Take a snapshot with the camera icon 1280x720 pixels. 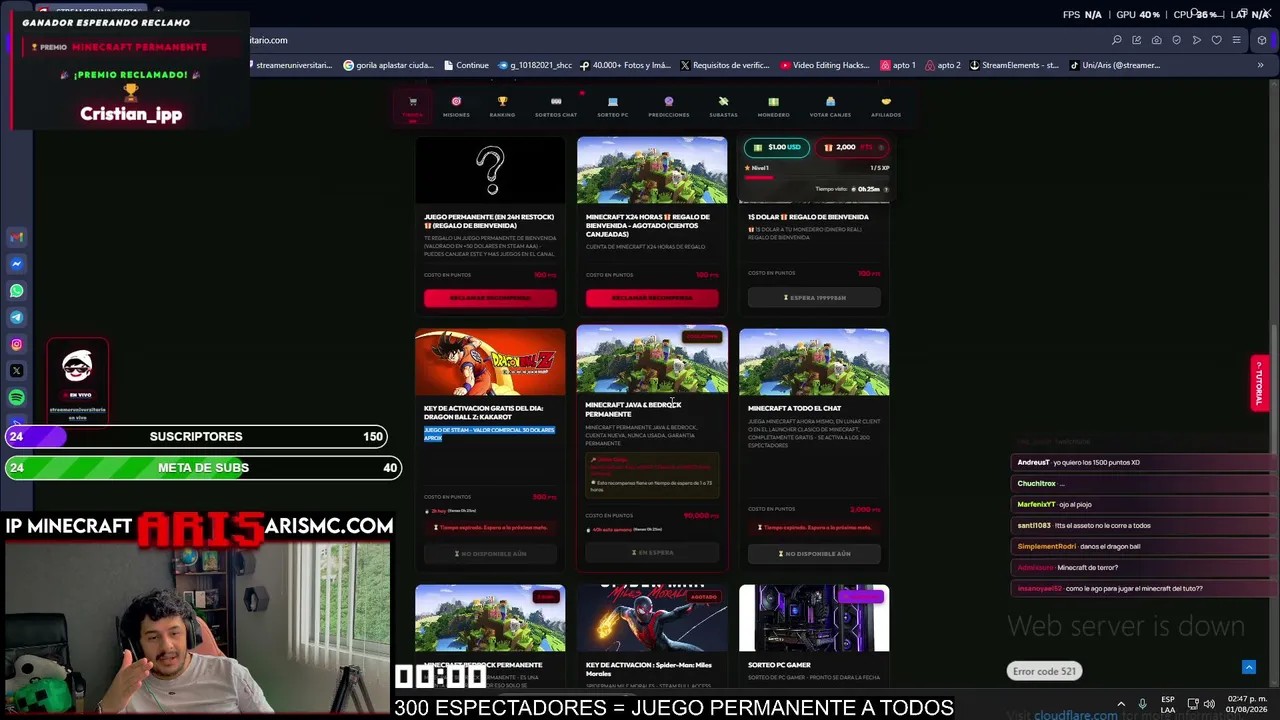coord(1157,40)
